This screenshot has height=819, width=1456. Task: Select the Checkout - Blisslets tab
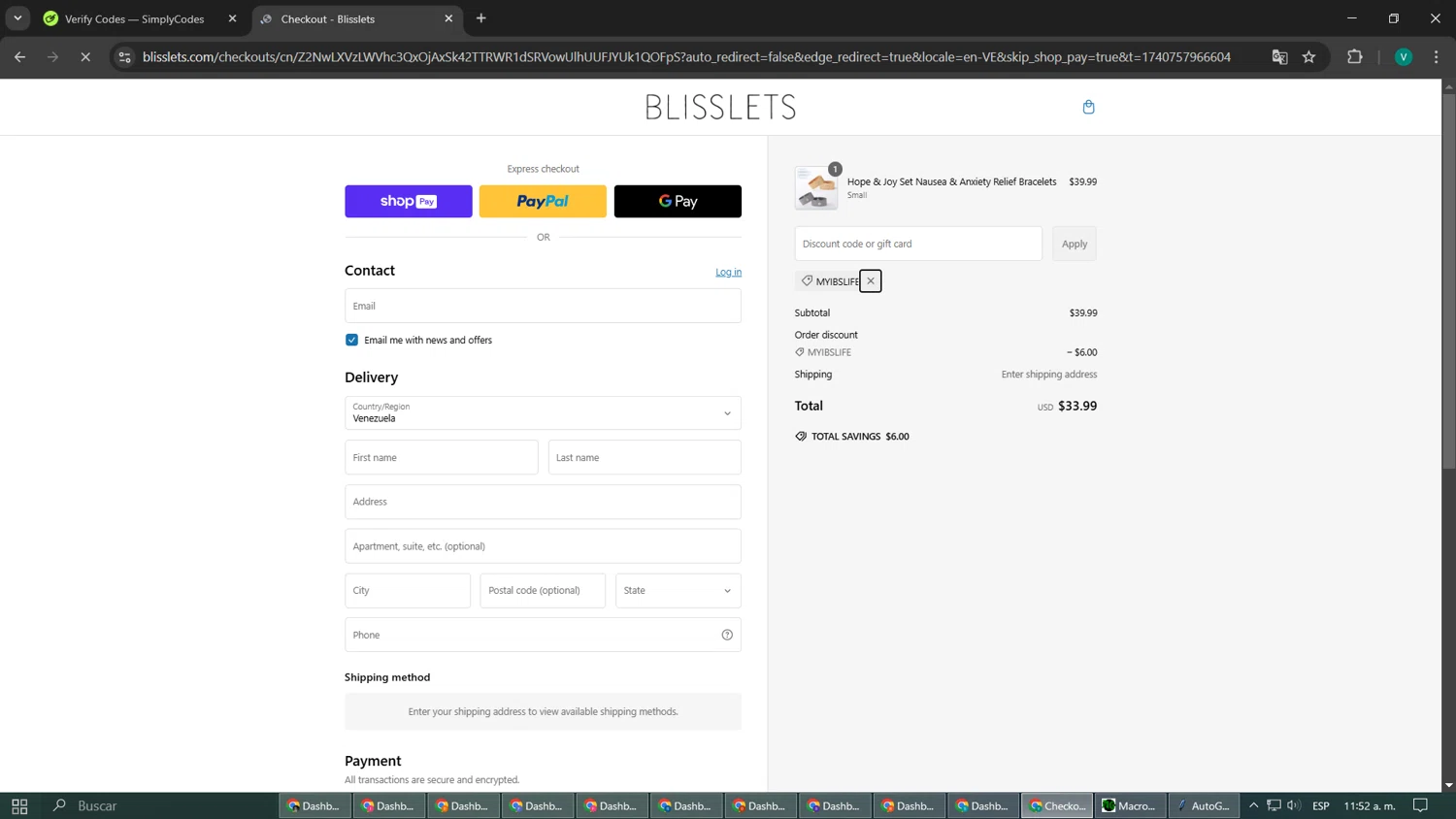[328, 18]
